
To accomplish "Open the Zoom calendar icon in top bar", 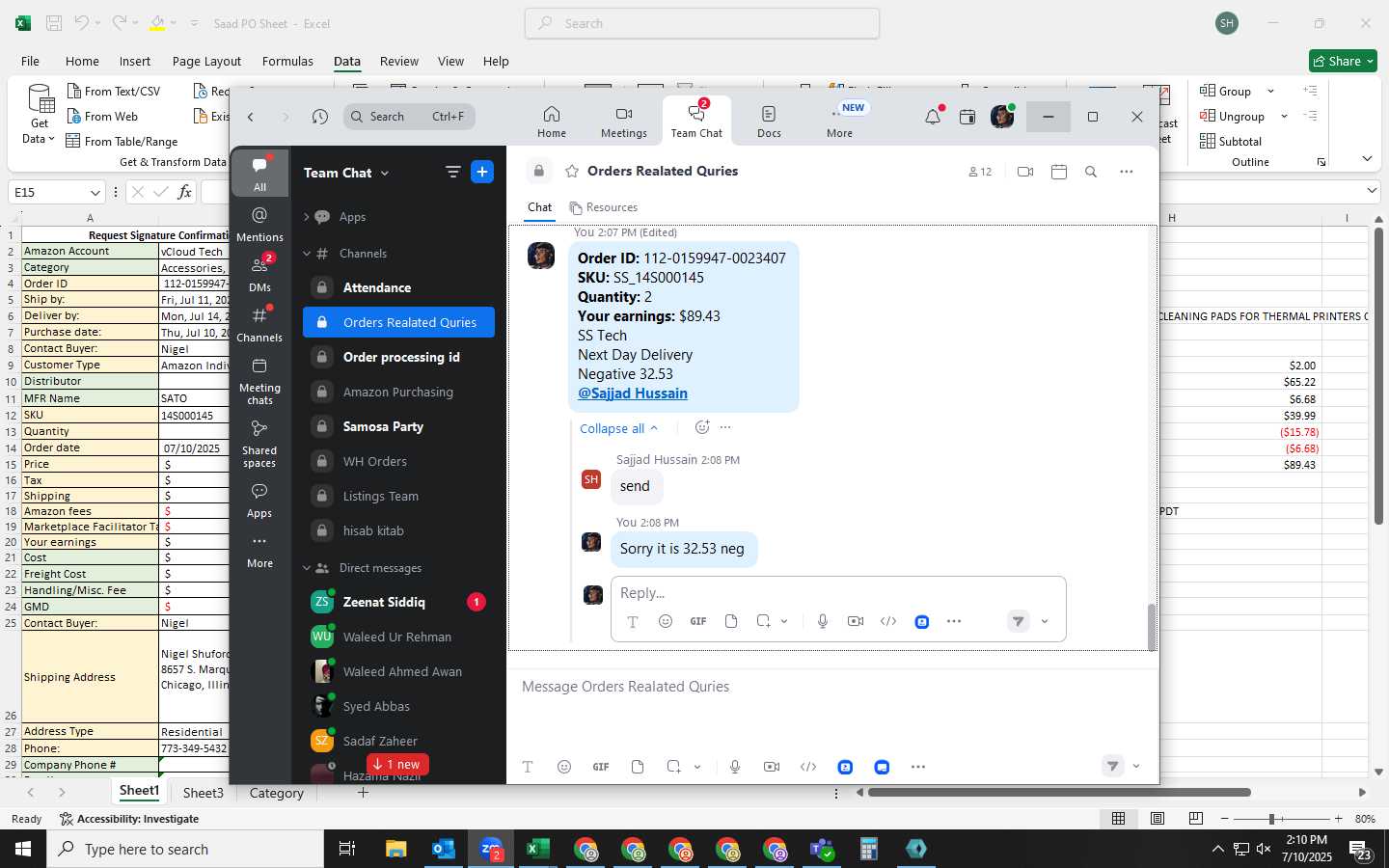I will coord(967,117).
